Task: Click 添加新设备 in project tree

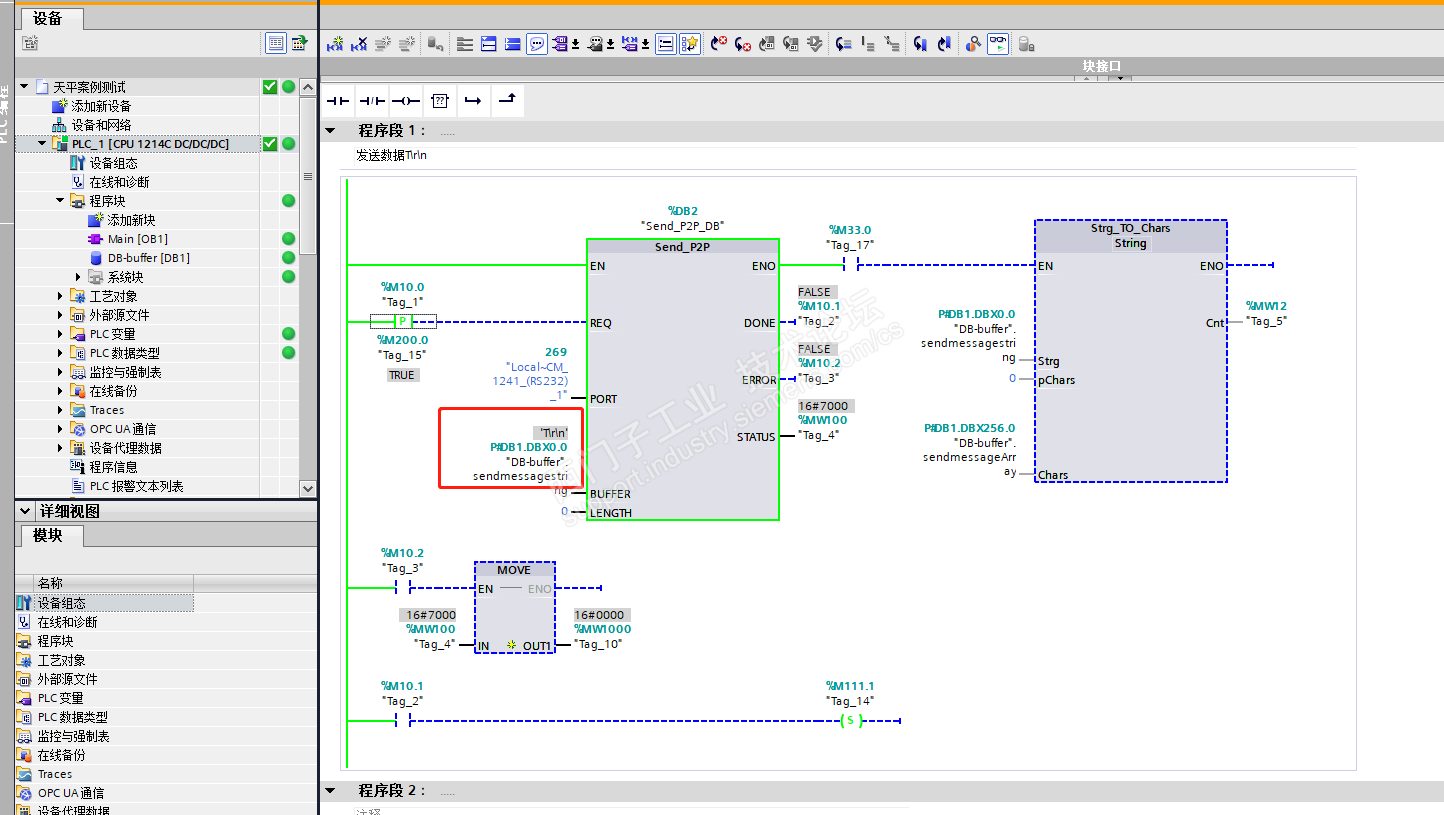Action: 100,106
